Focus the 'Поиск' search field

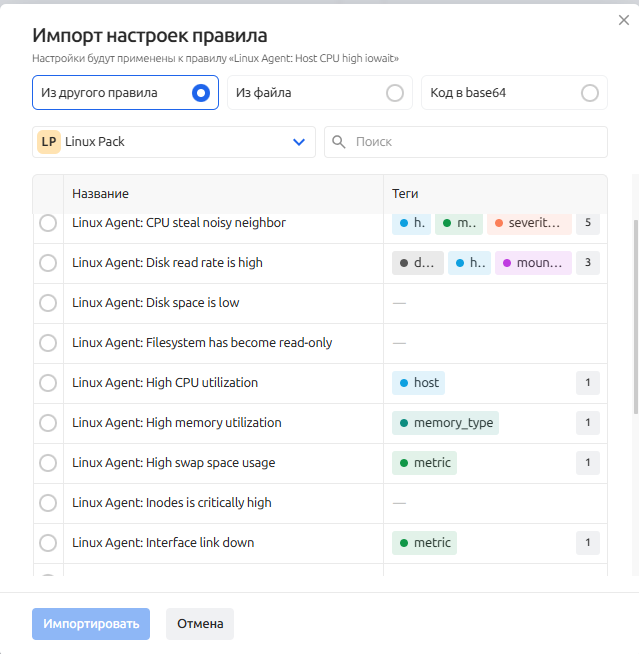tap(466, 142)
